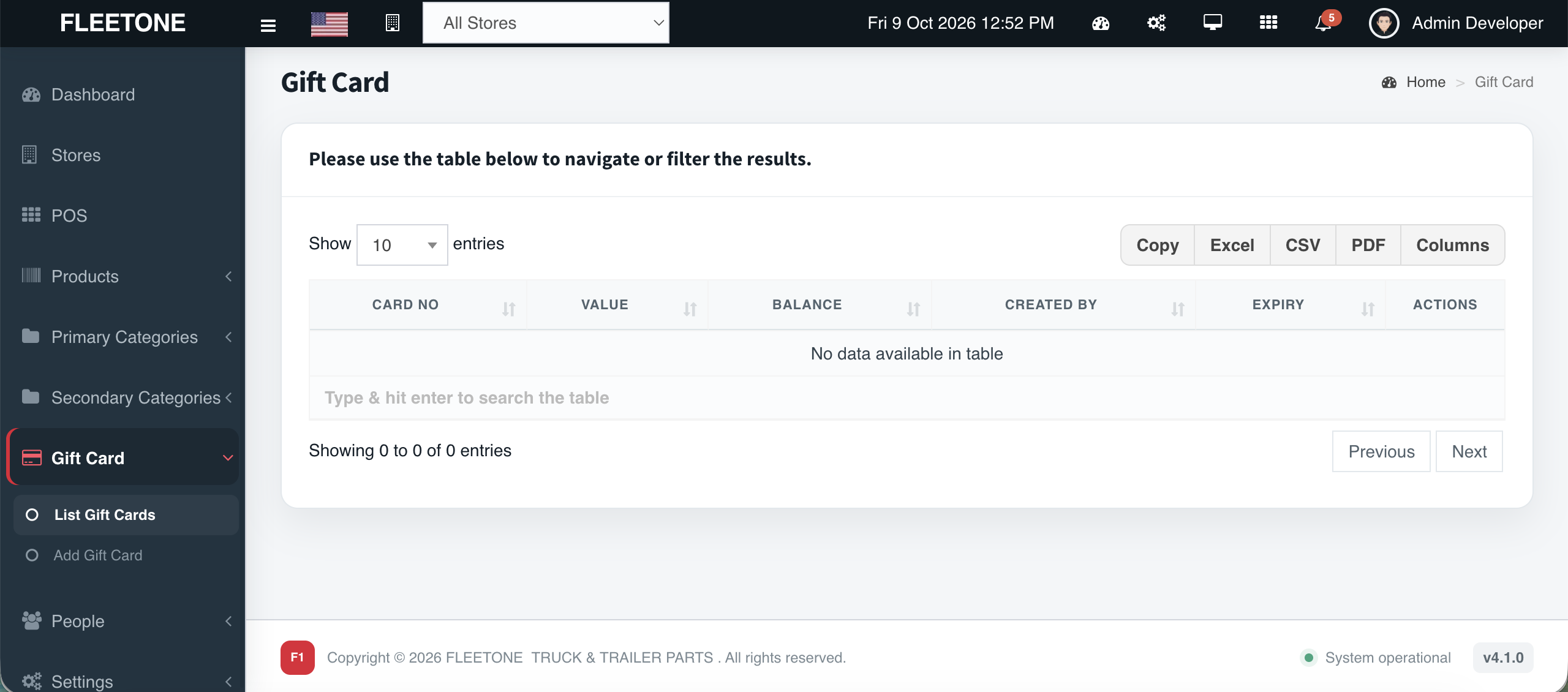
Task: Open settings gears icon in top bar
Action: [x=1156, y=23]
